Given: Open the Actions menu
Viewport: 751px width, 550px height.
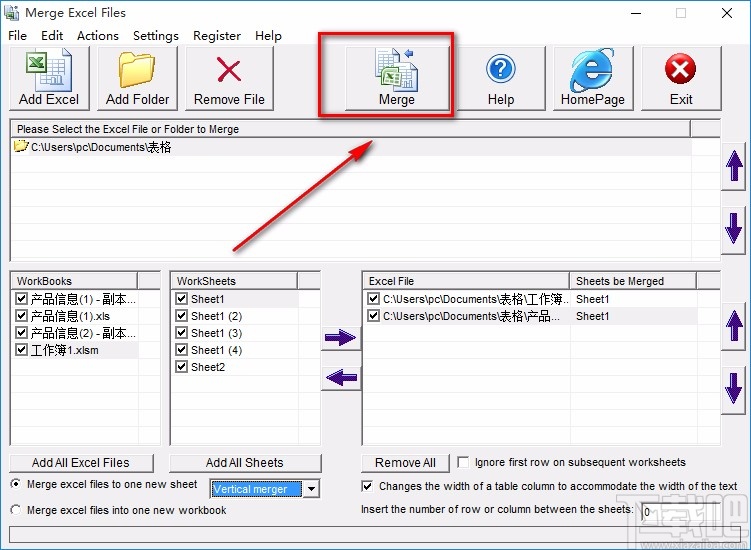Looking at the screenshot, I should [98, 36].
